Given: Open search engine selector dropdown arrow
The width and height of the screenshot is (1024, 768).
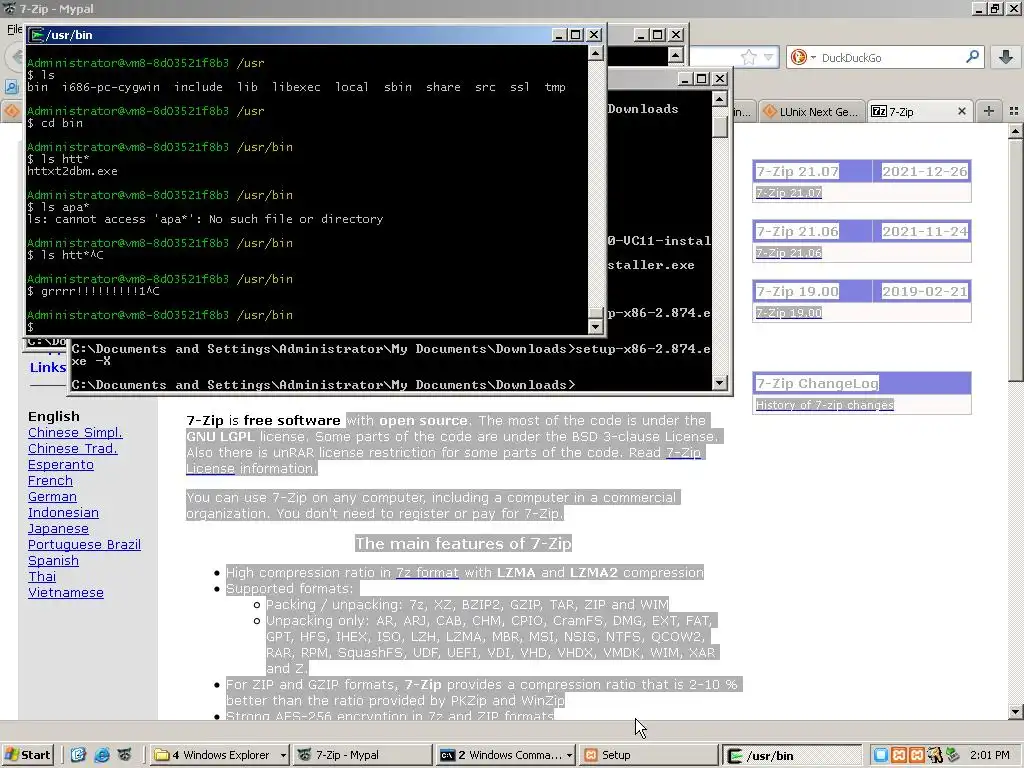Looking at the screenshot, I should 813,57.
